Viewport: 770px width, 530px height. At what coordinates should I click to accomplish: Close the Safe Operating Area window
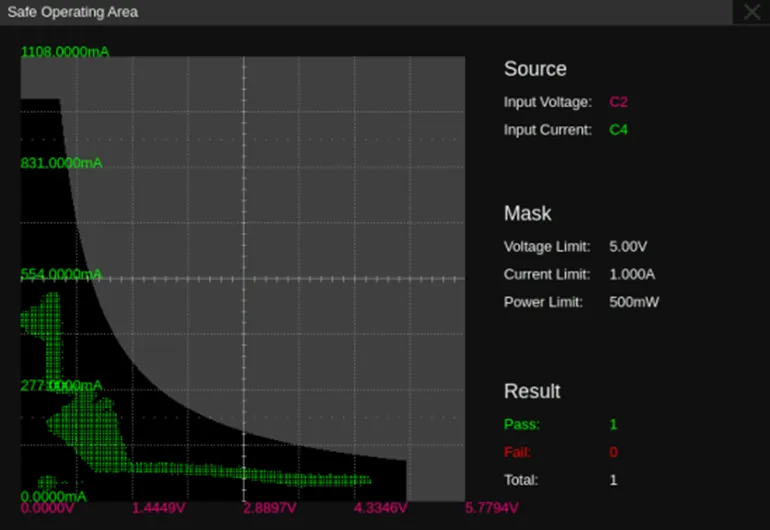[751, 12]
